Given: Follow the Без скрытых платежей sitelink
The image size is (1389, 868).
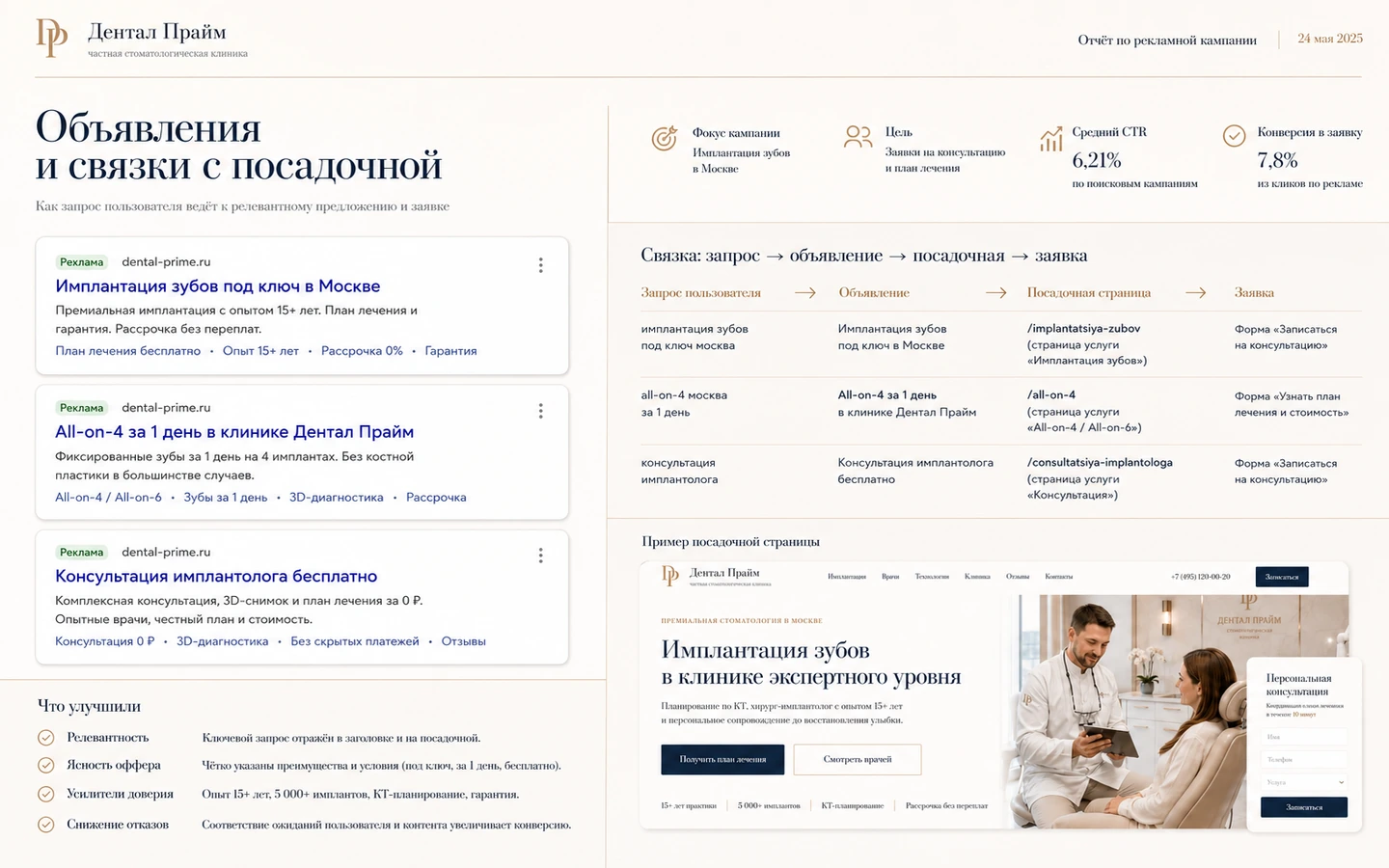Looking at the screenshot, I should coord(355,641).
